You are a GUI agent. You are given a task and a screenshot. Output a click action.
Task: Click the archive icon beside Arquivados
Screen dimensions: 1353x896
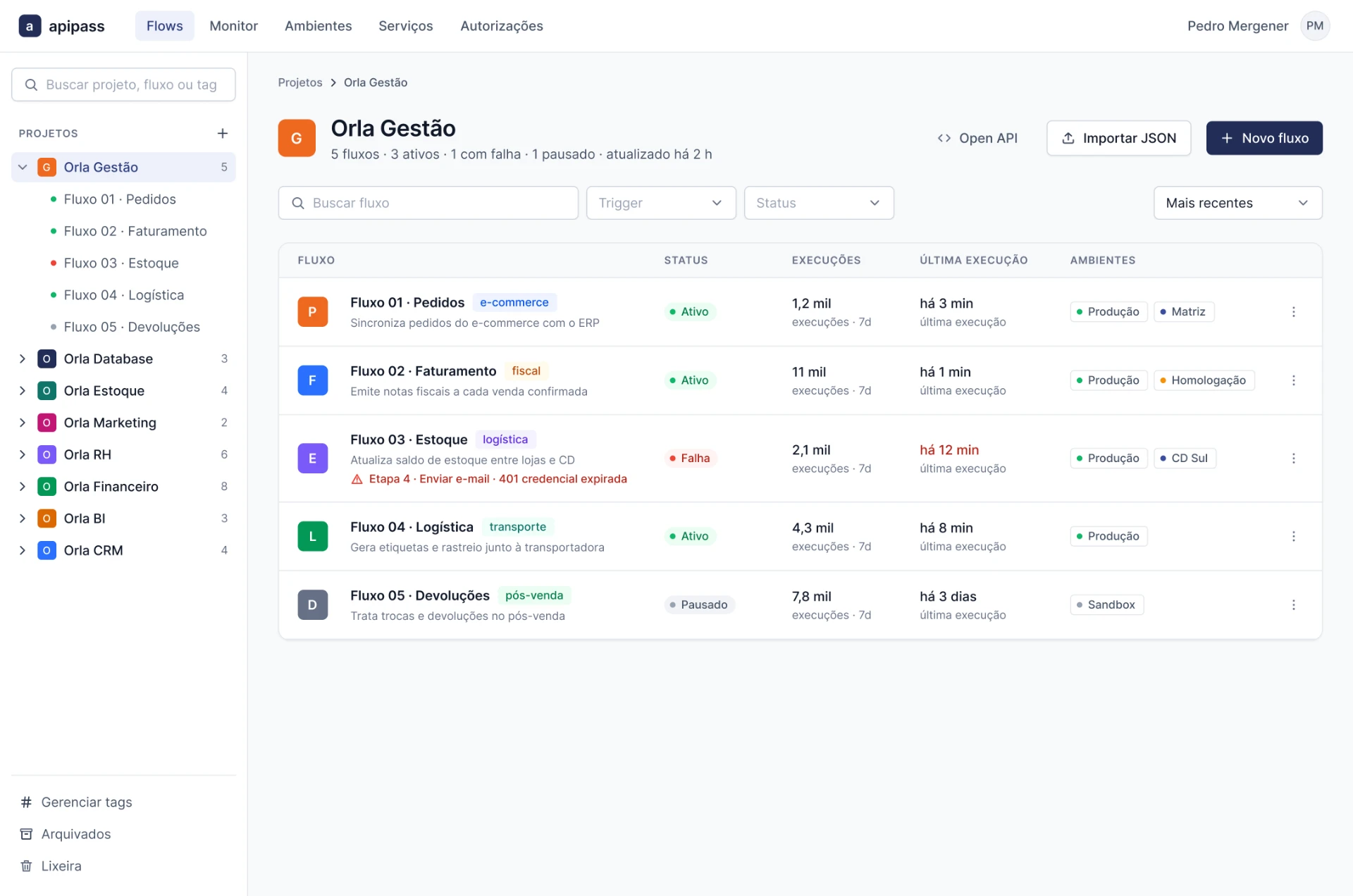point(26,834)
